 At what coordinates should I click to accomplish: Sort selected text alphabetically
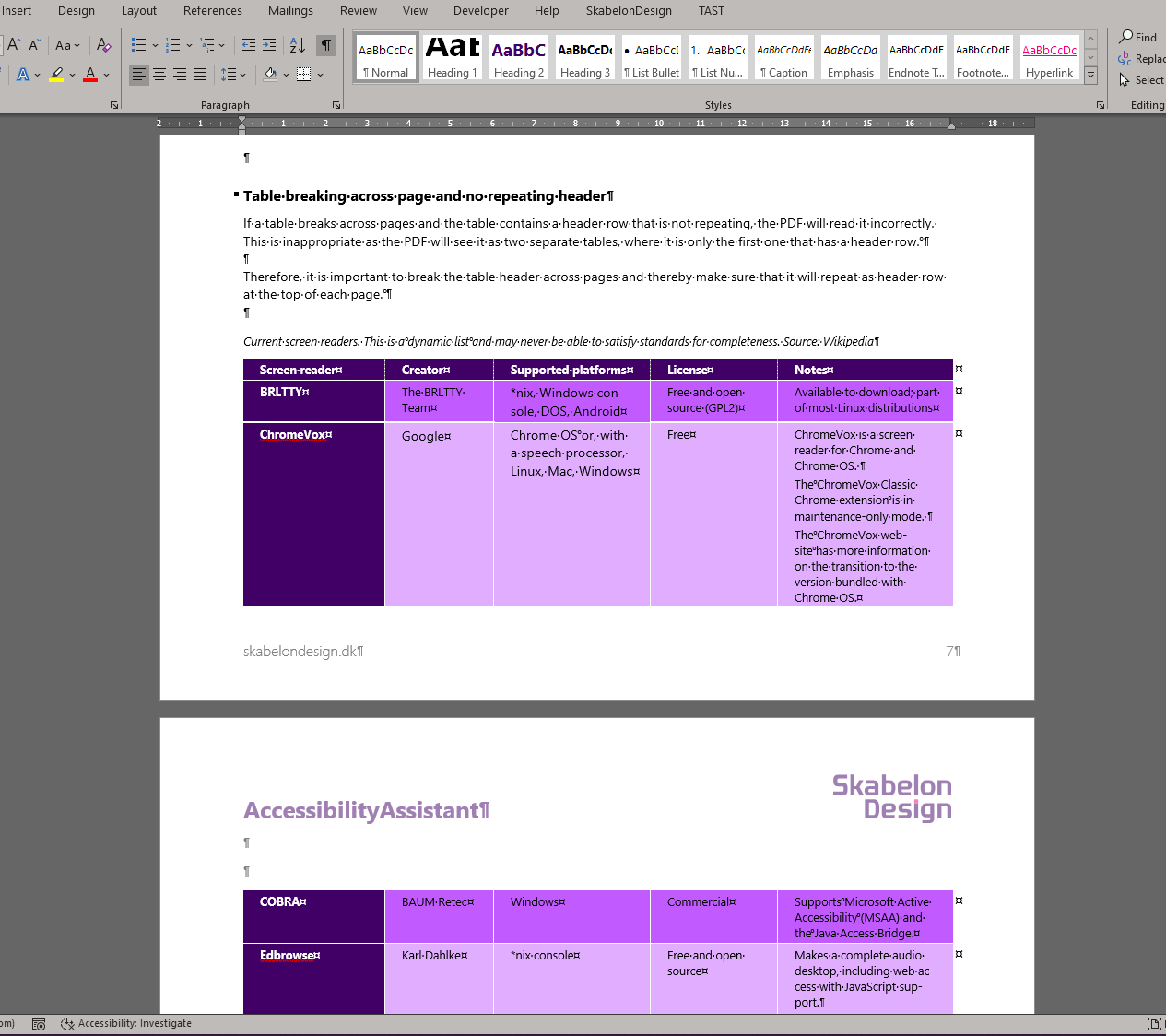click(x=298, y=44)
